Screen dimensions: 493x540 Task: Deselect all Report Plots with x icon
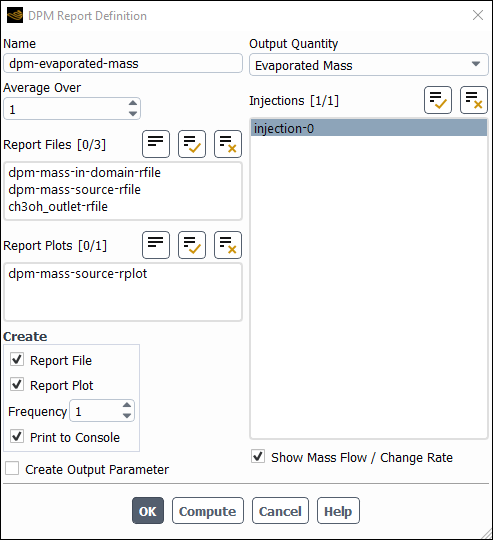pos(228,245)
